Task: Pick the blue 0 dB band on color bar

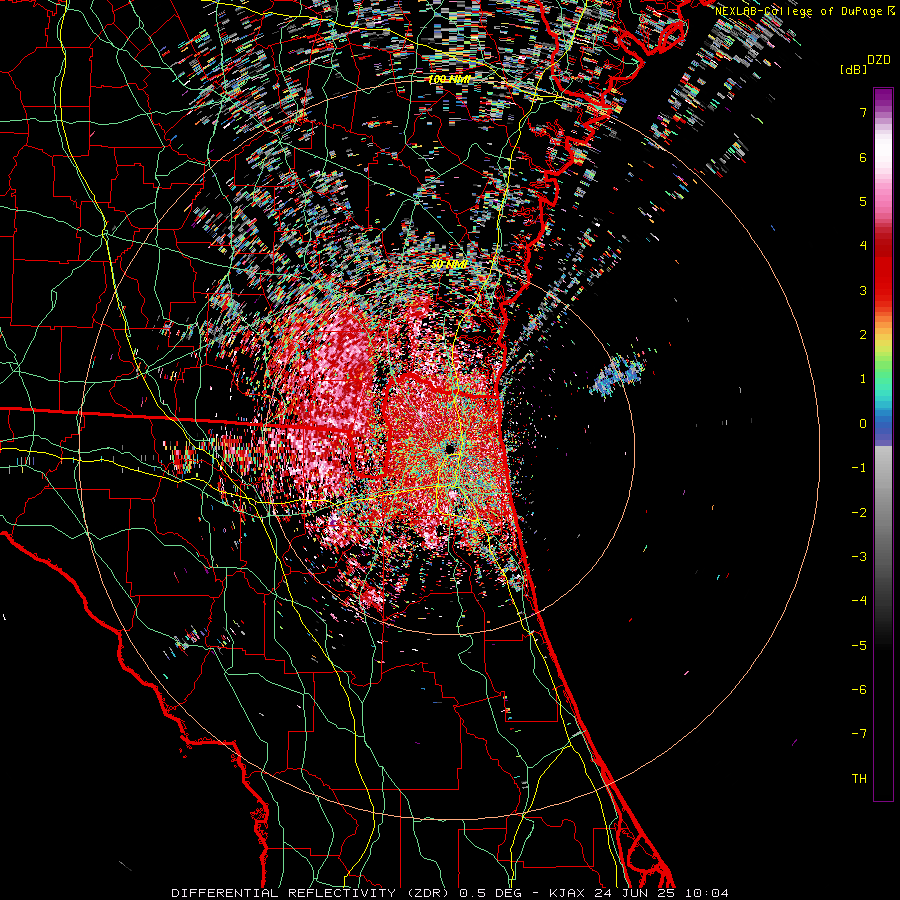Action: (883, 425)
